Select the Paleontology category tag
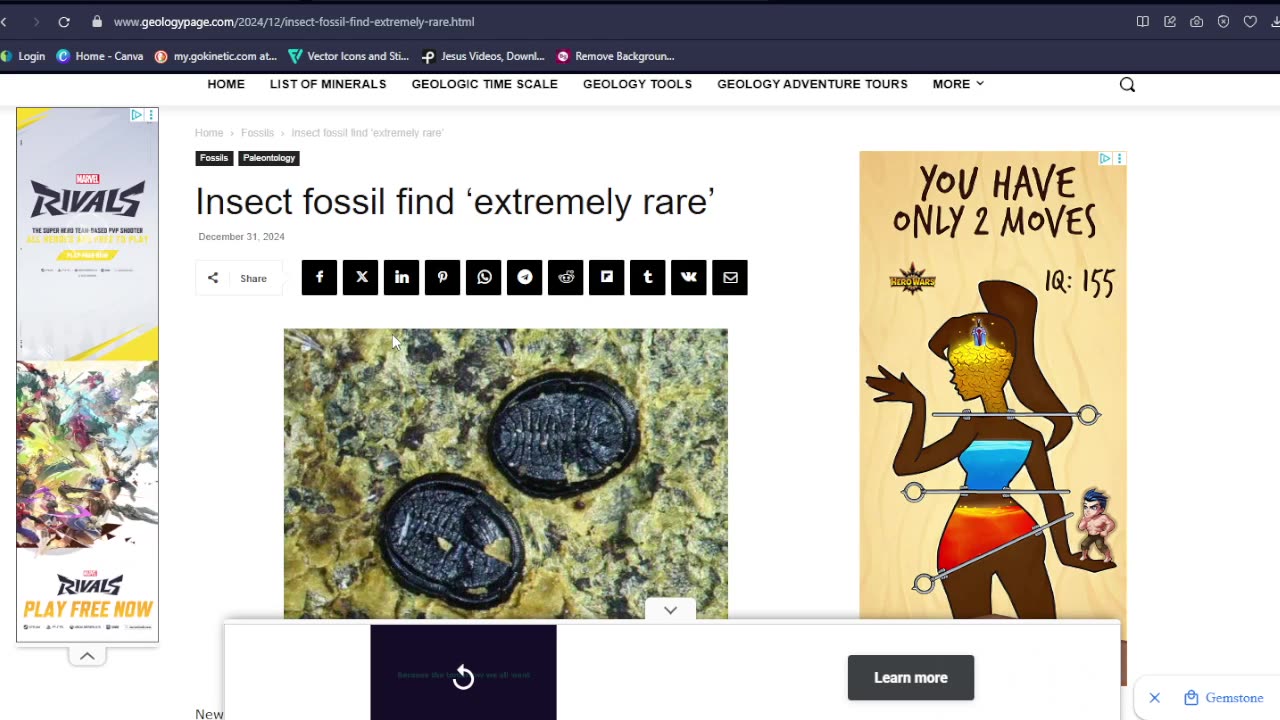The image size is (1280, 720). click(269, 158)
